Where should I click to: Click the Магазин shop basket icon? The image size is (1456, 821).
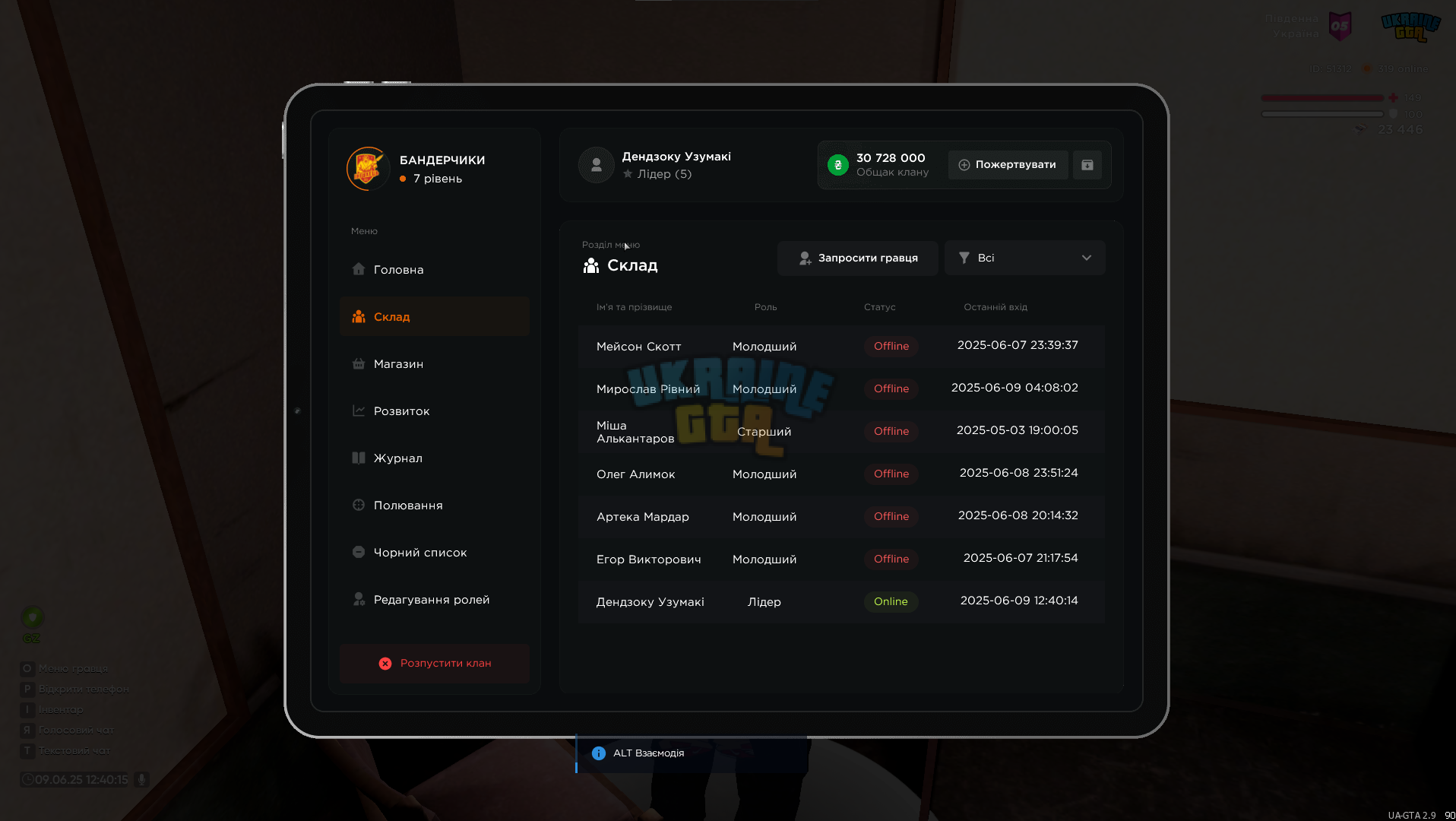[x=359, y=363]
